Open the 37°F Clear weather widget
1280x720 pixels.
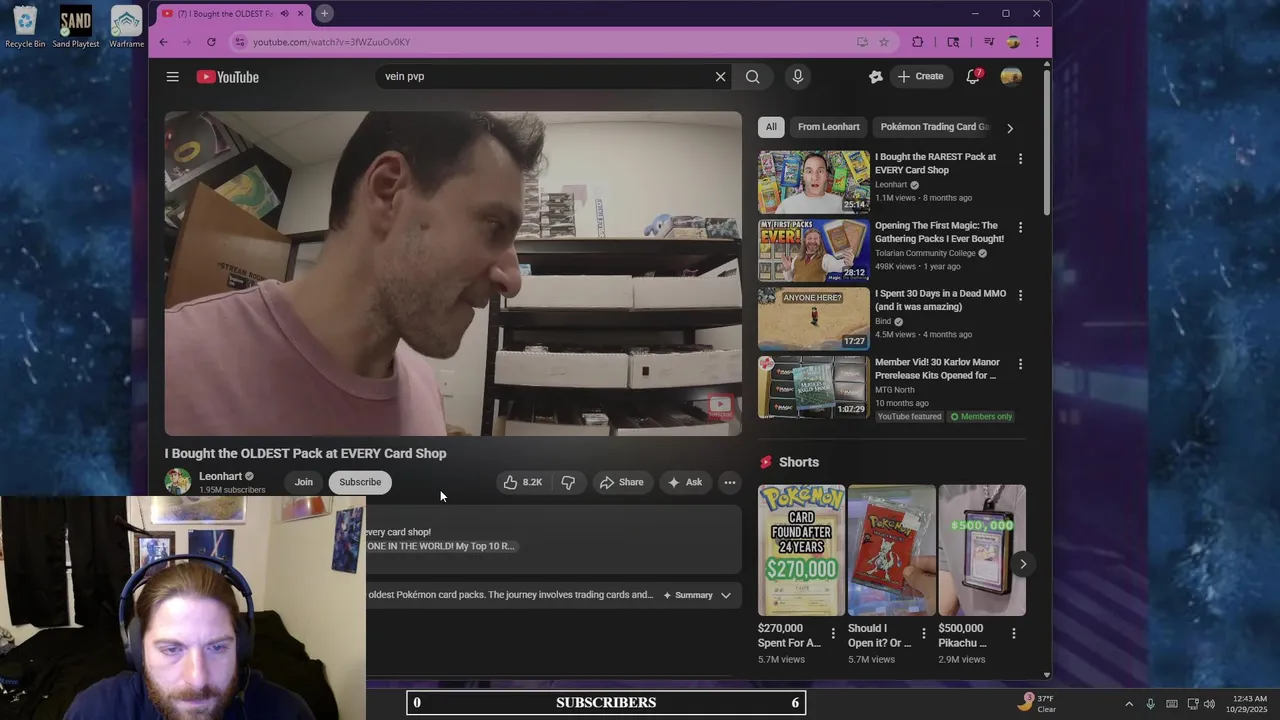pyautogui.click(x=1036, y=703)
